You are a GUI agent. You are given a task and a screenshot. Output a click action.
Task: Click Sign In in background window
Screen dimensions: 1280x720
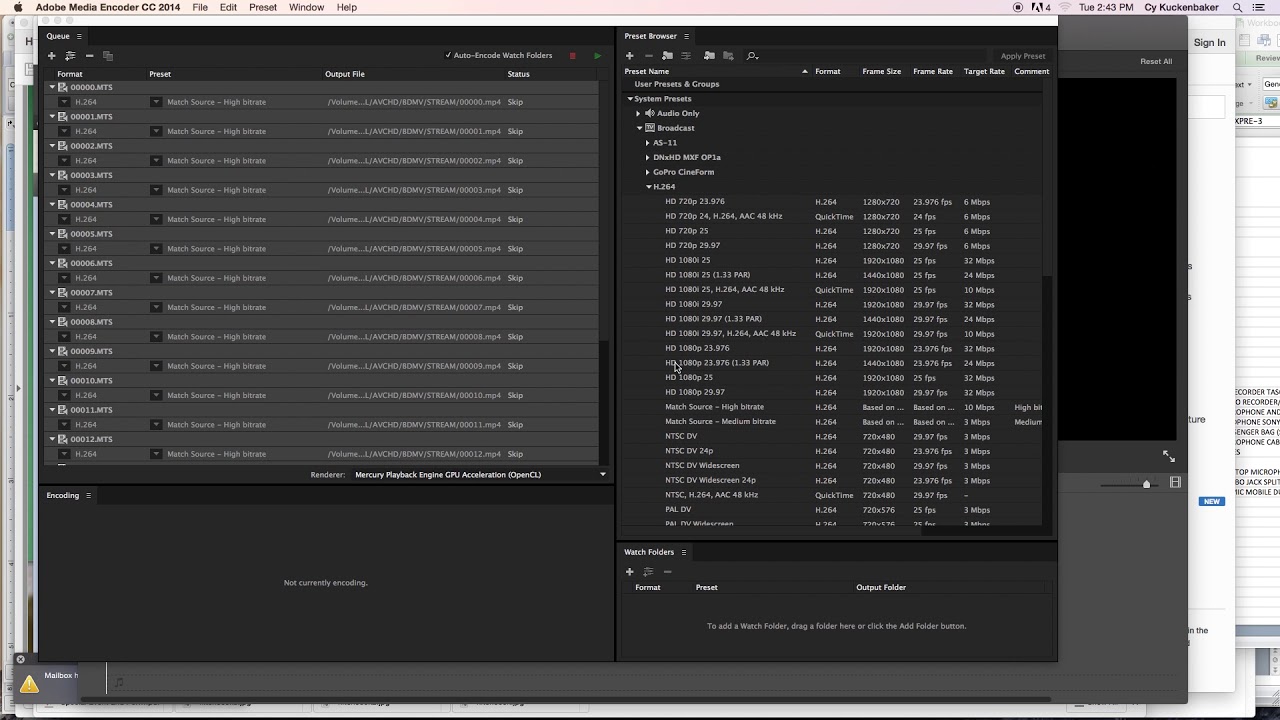[x=1209, y=42]
